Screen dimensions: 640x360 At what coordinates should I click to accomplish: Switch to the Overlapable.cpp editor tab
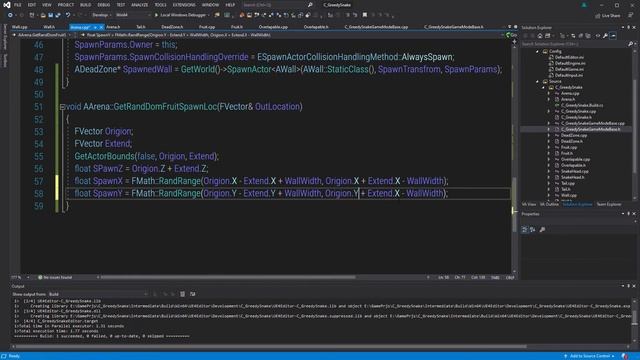(x=273, y=27)
